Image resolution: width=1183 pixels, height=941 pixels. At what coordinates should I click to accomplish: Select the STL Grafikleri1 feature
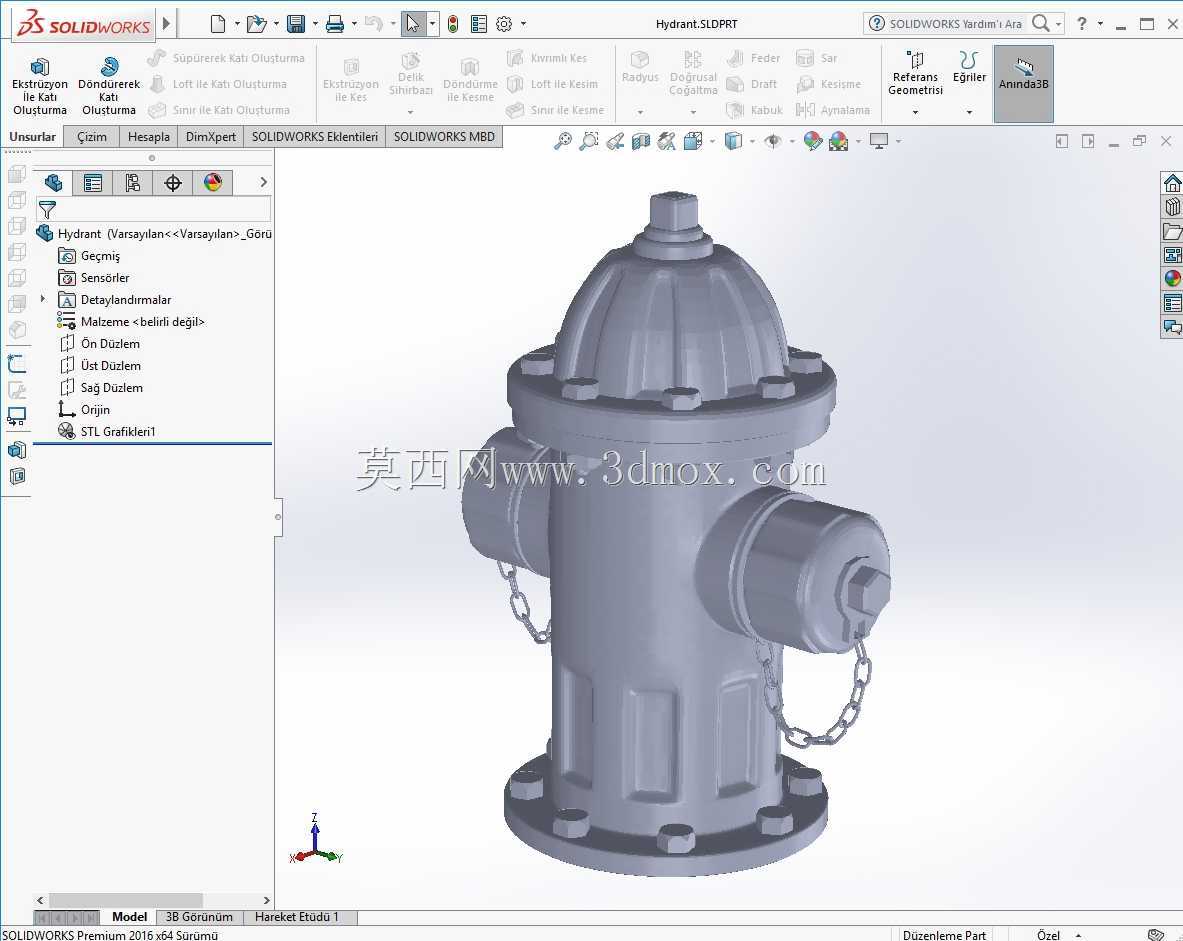107,432
